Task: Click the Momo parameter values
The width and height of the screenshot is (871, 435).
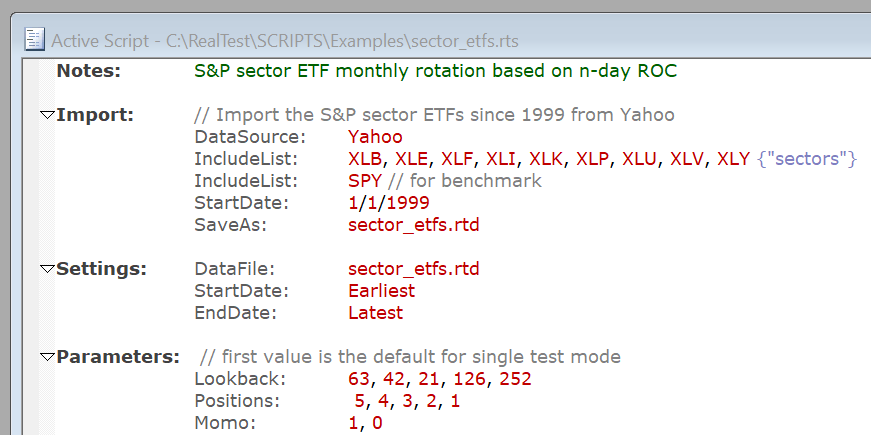Action: coord(365,423)
